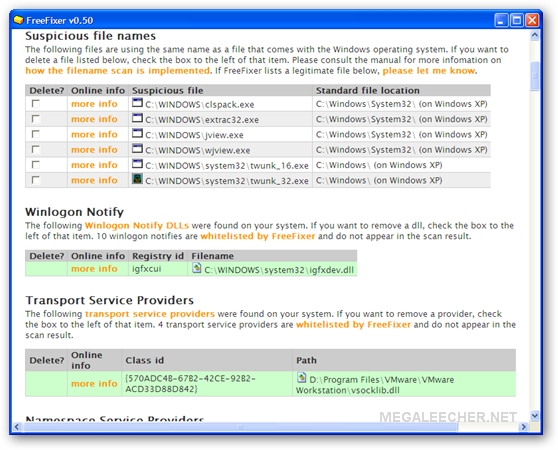Tick the delete checkbox for wjview.exe
This screenshot has width=558, height=450.
click(36, 149)
